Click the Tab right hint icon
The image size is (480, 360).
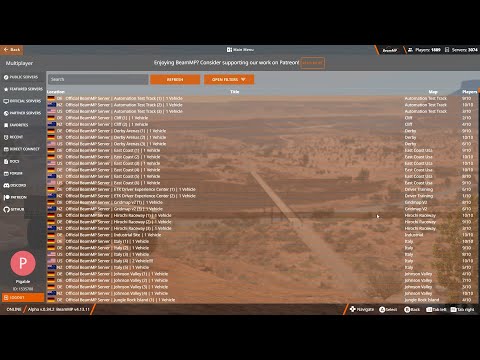[x=453, y=310]
